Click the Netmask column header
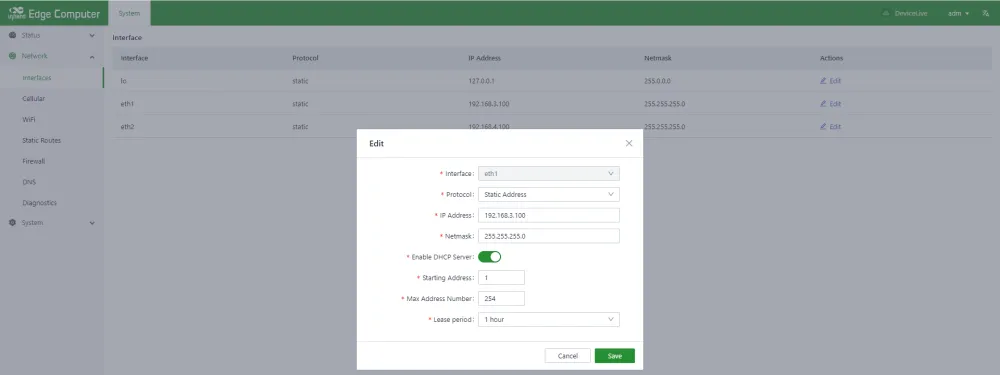This screenshot has height=375, width=1000. pyautogui.click(x=658, y=58)
